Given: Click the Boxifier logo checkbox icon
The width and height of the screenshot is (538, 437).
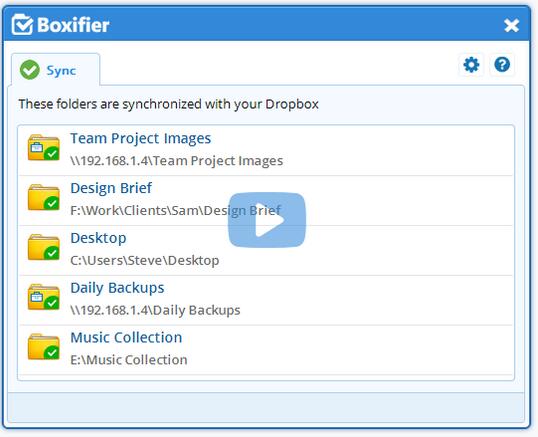Looking at the screenshot, I should pyautogui.click(x=22, y=25).
